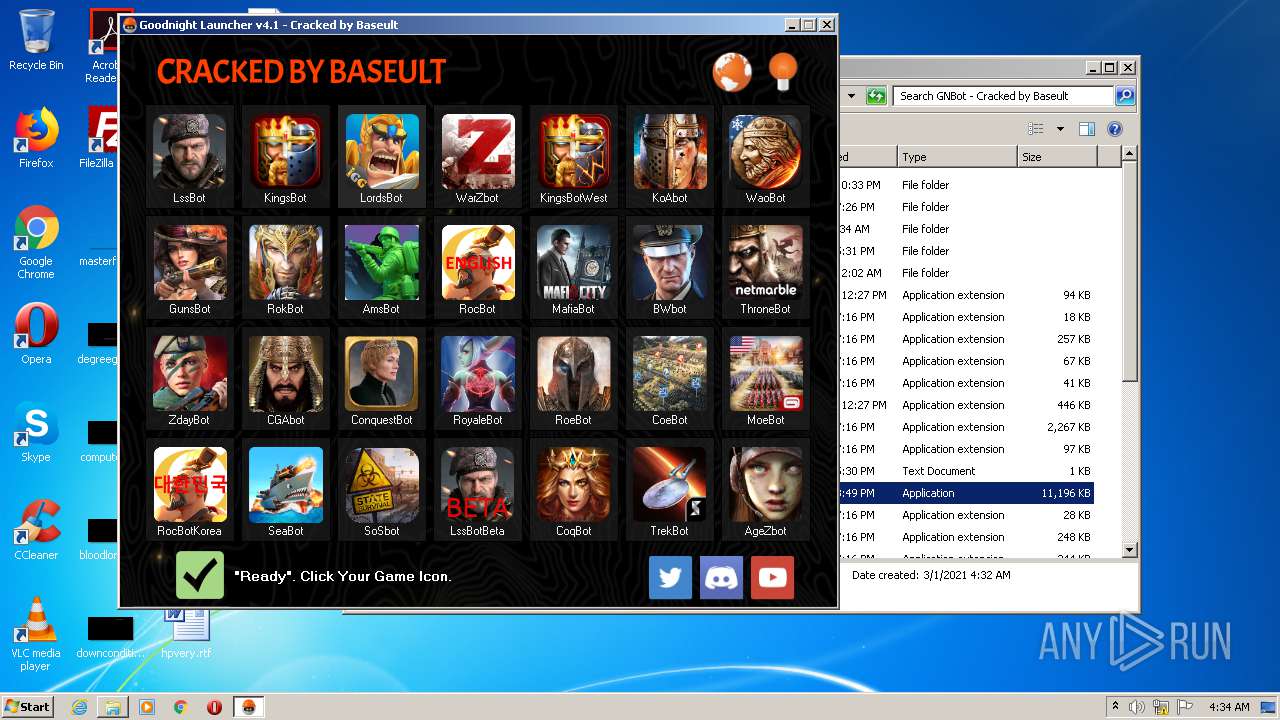Open the Twitter link button

[670, 577]
